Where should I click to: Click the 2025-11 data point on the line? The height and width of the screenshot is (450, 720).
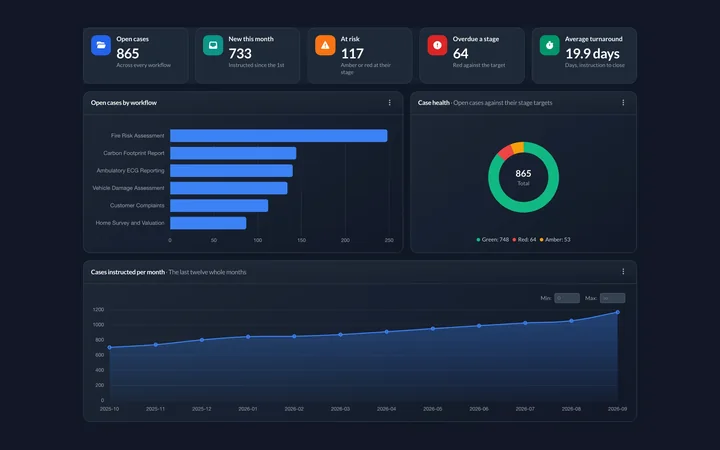[x=156, y=344]
